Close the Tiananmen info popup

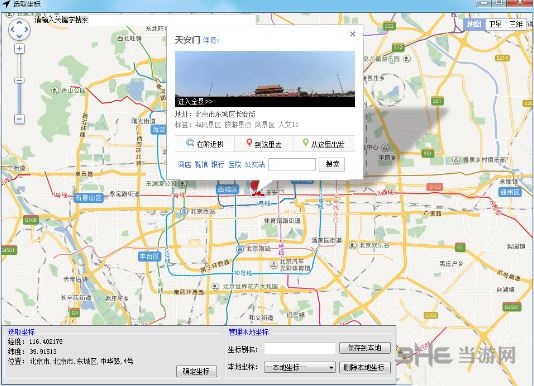352,34
